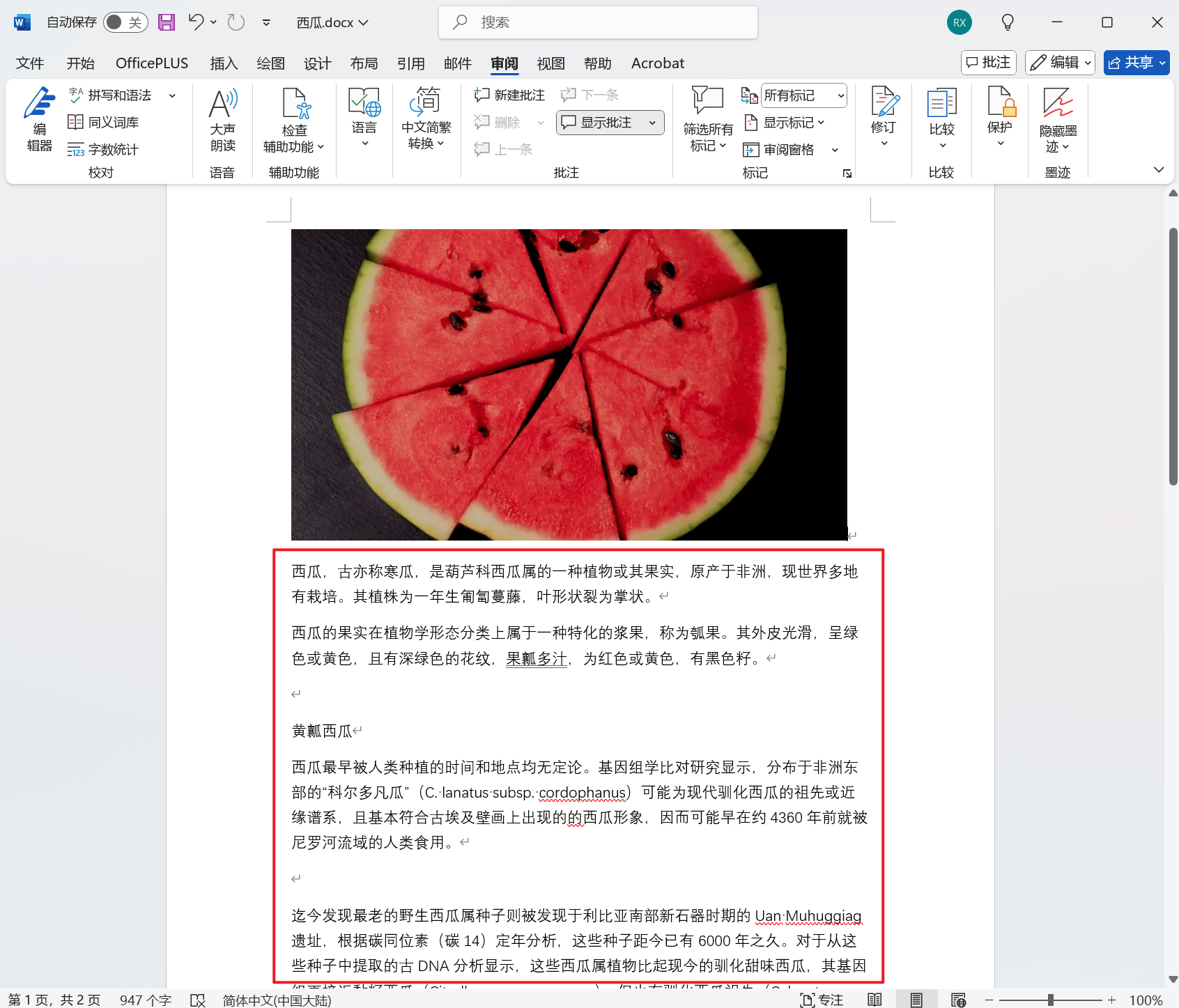The width and height of the screenshot is (1179, 1008).
Task: Turn on the 自动保存 AutoSave switch
Action: coord(124,22)
